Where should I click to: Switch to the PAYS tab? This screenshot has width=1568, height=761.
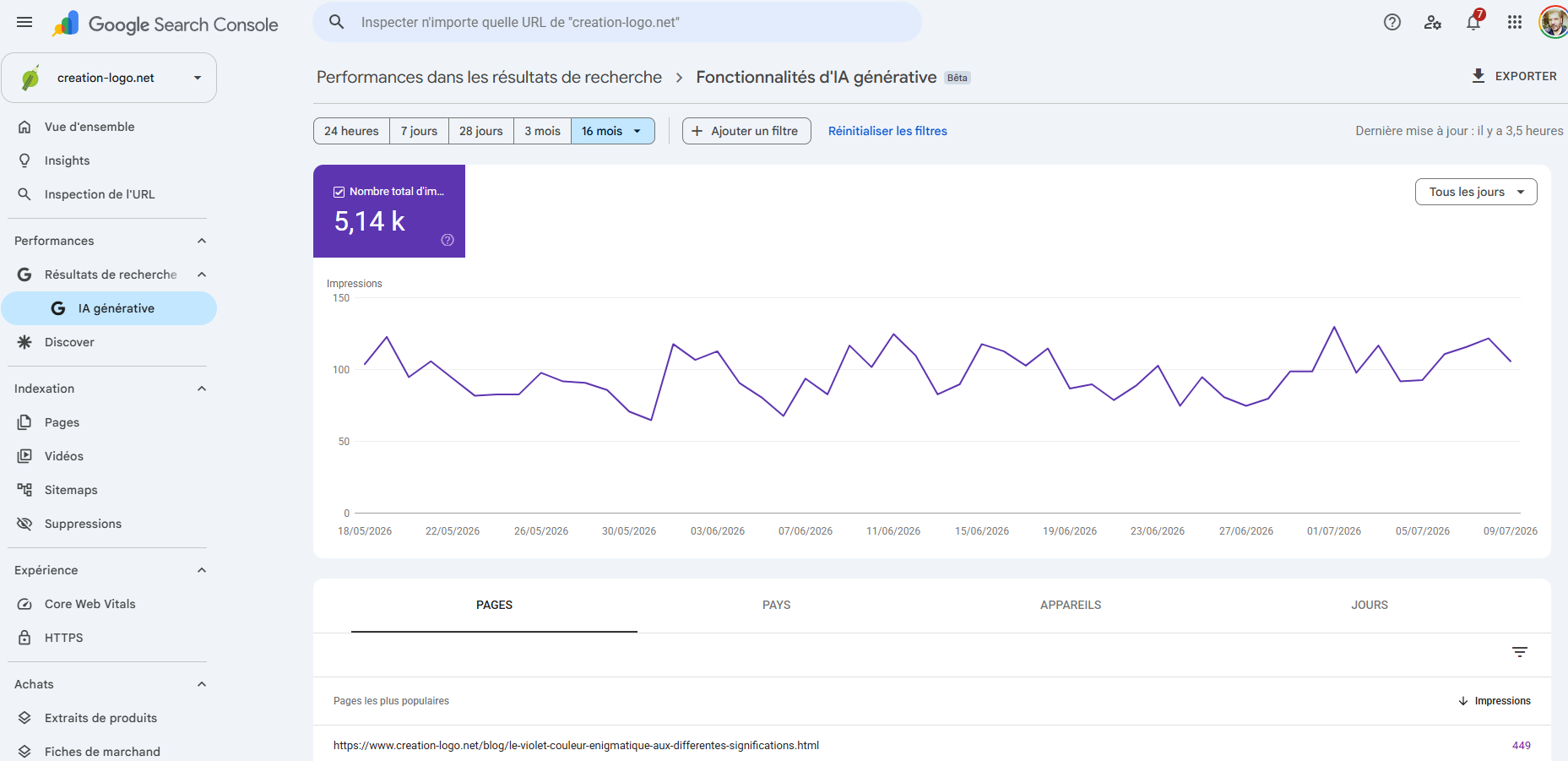[777, 605]
